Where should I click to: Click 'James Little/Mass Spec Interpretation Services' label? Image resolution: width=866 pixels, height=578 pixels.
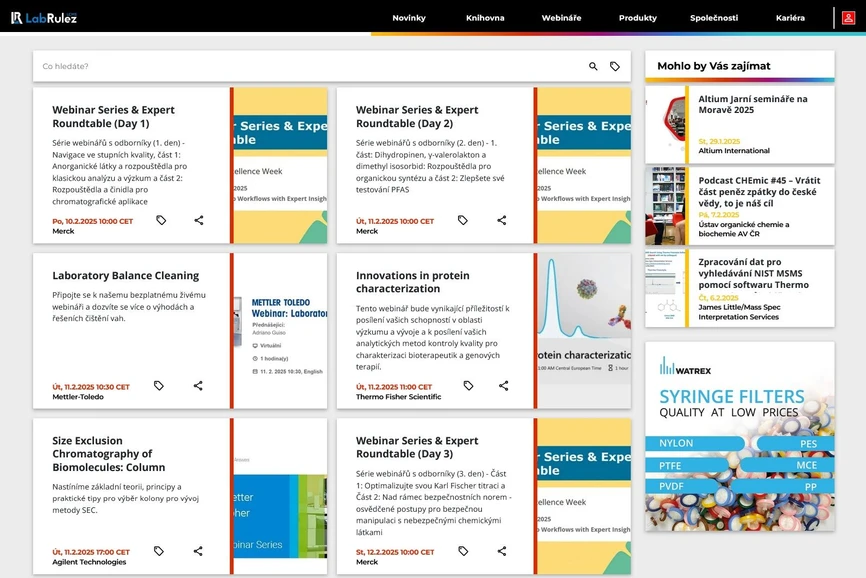tap(739, 312)
